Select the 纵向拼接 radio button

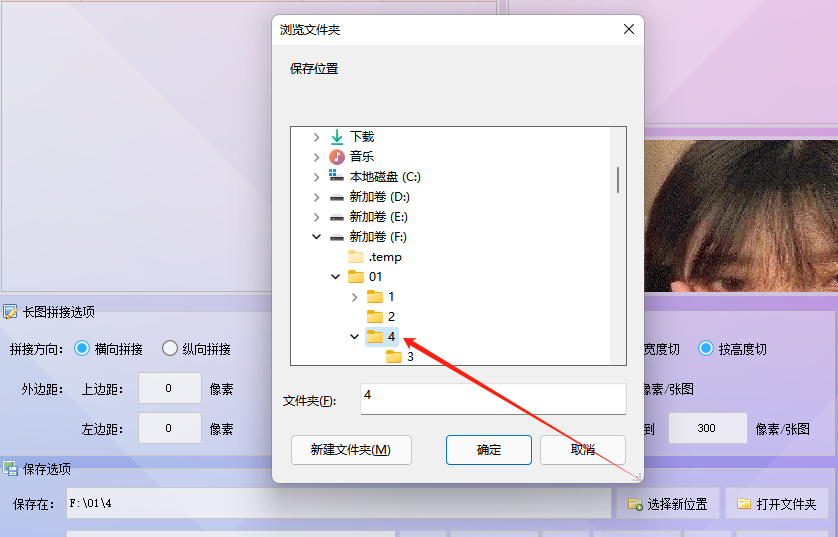coord(169,348)
